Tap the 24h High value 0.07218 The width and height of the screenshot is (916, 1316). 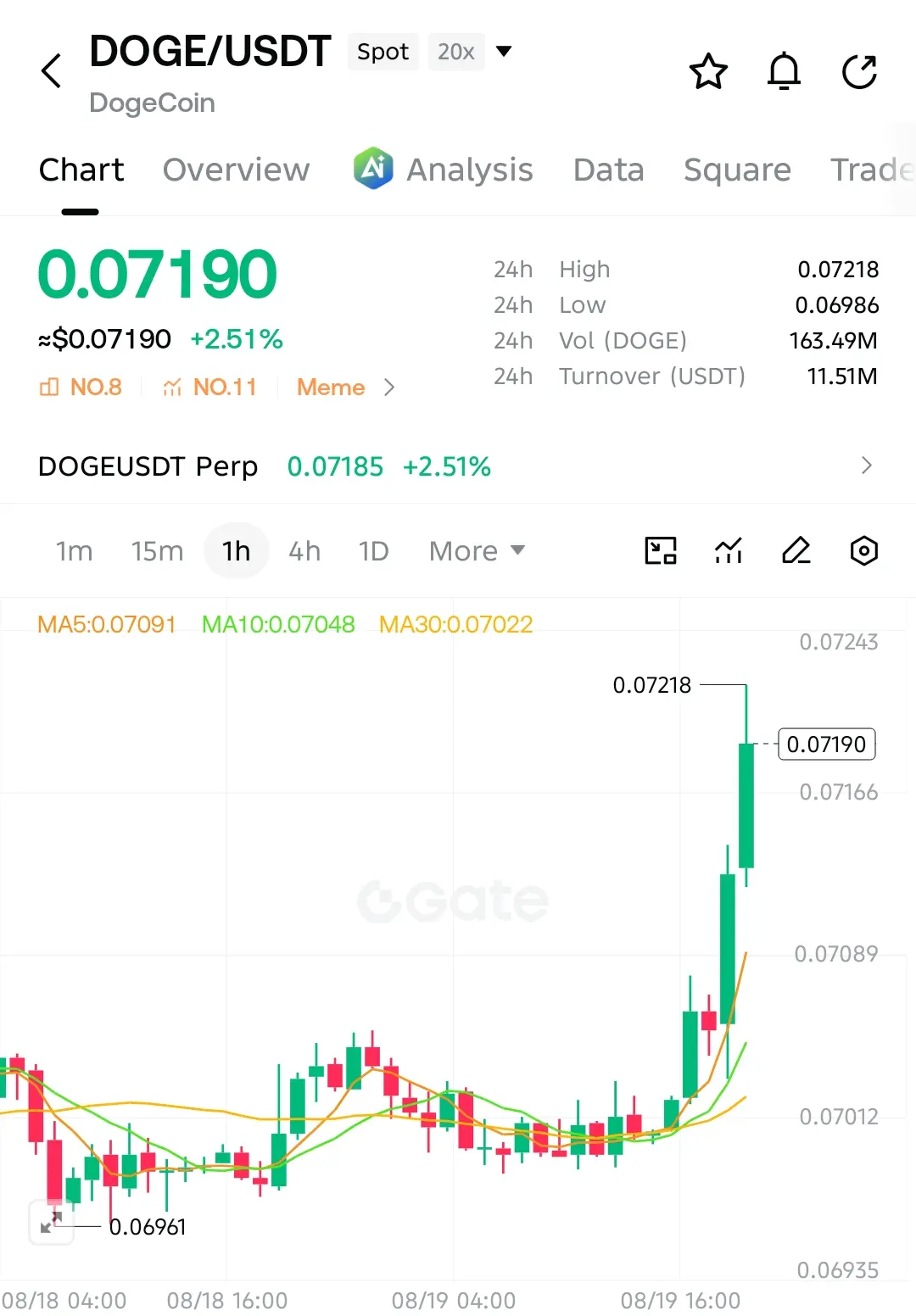838,270
